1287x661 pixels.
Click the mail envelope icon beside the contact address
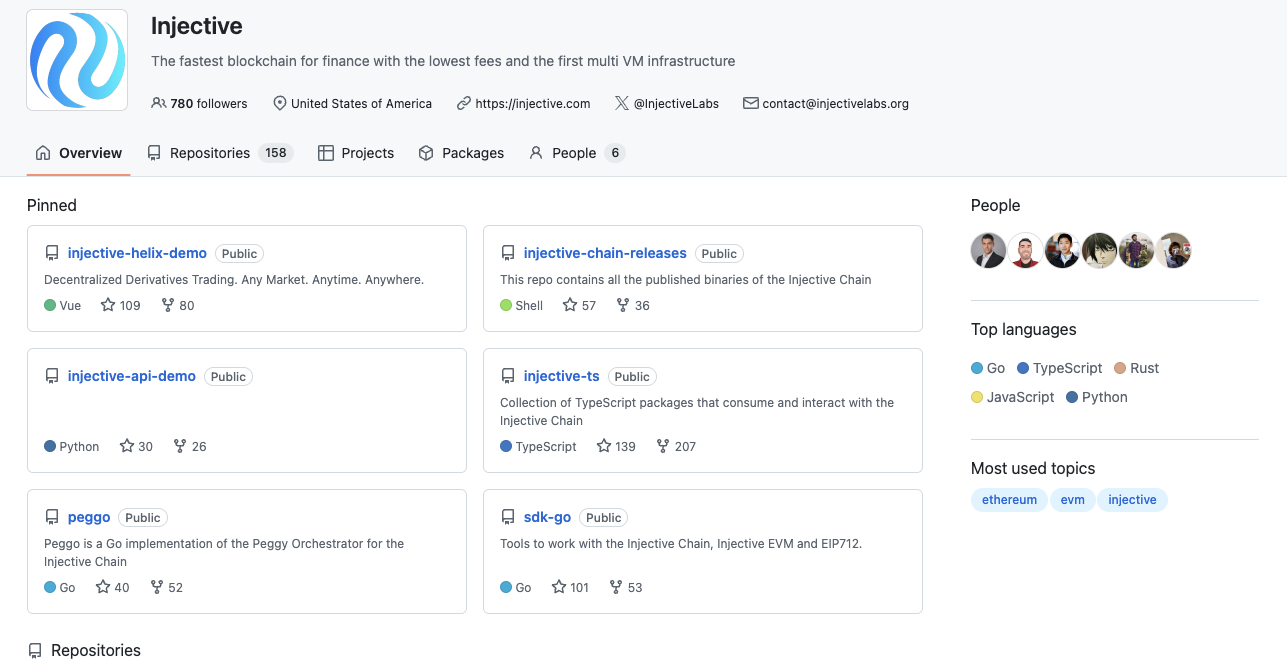point(751,103)
